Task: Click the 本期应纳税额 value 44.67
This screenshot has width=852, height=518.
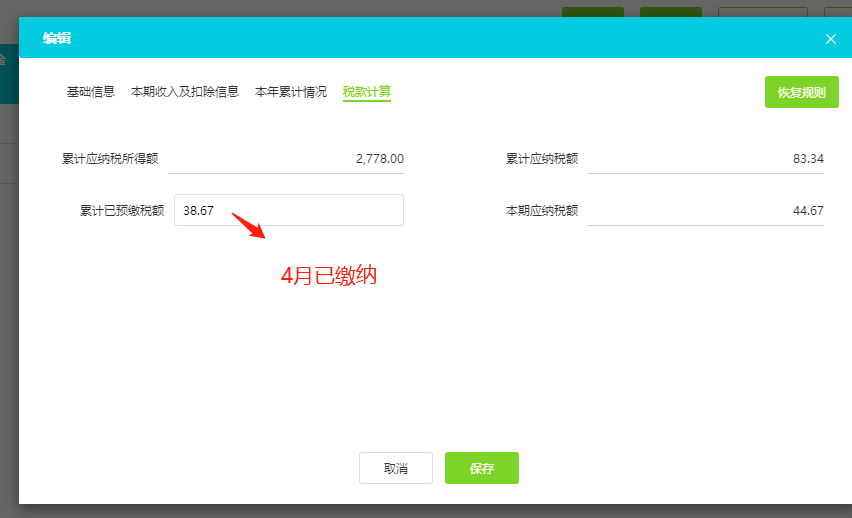Action: [x=808, y=210]
